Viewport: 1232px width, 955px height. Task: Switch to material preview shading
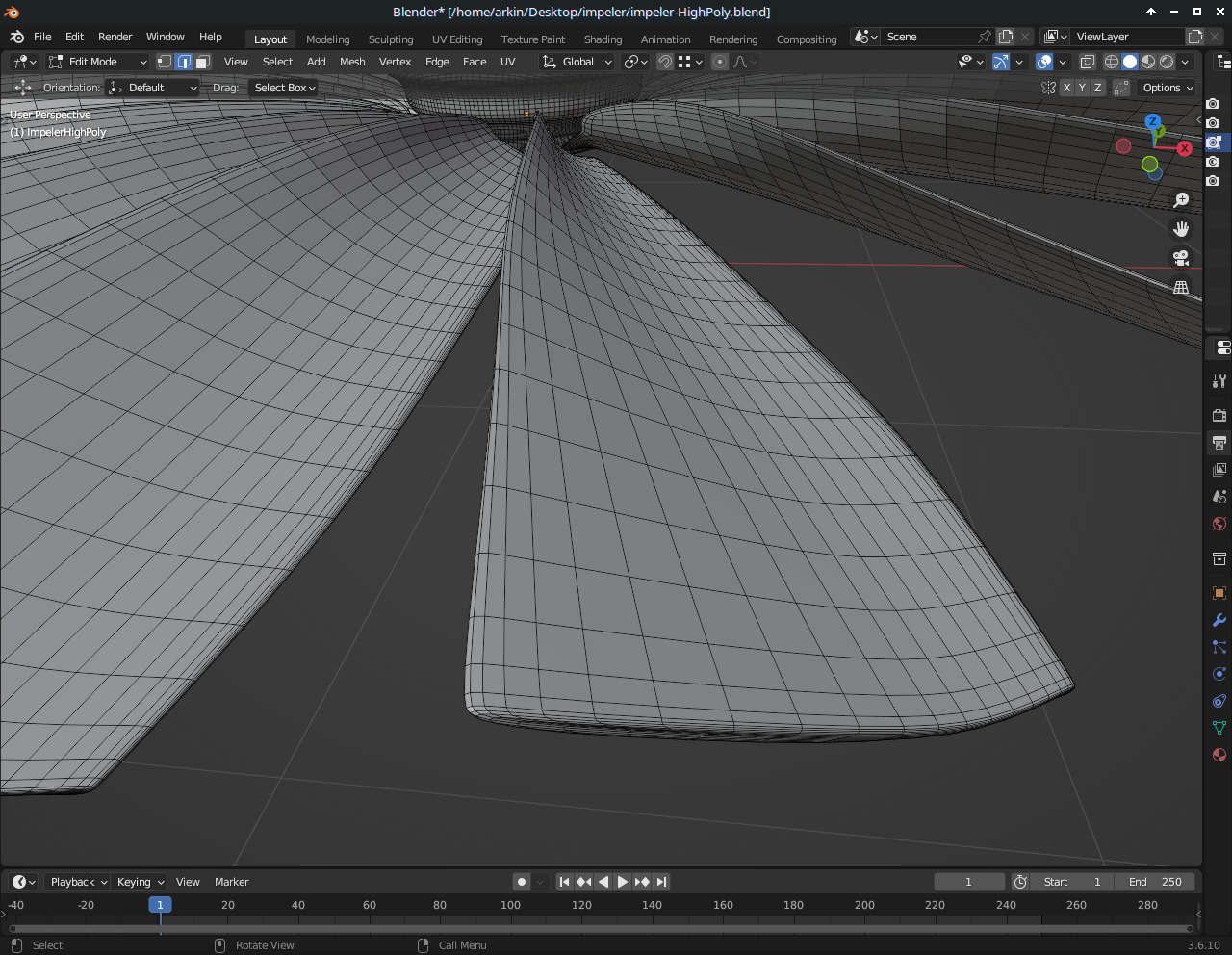coord(1148,62)
